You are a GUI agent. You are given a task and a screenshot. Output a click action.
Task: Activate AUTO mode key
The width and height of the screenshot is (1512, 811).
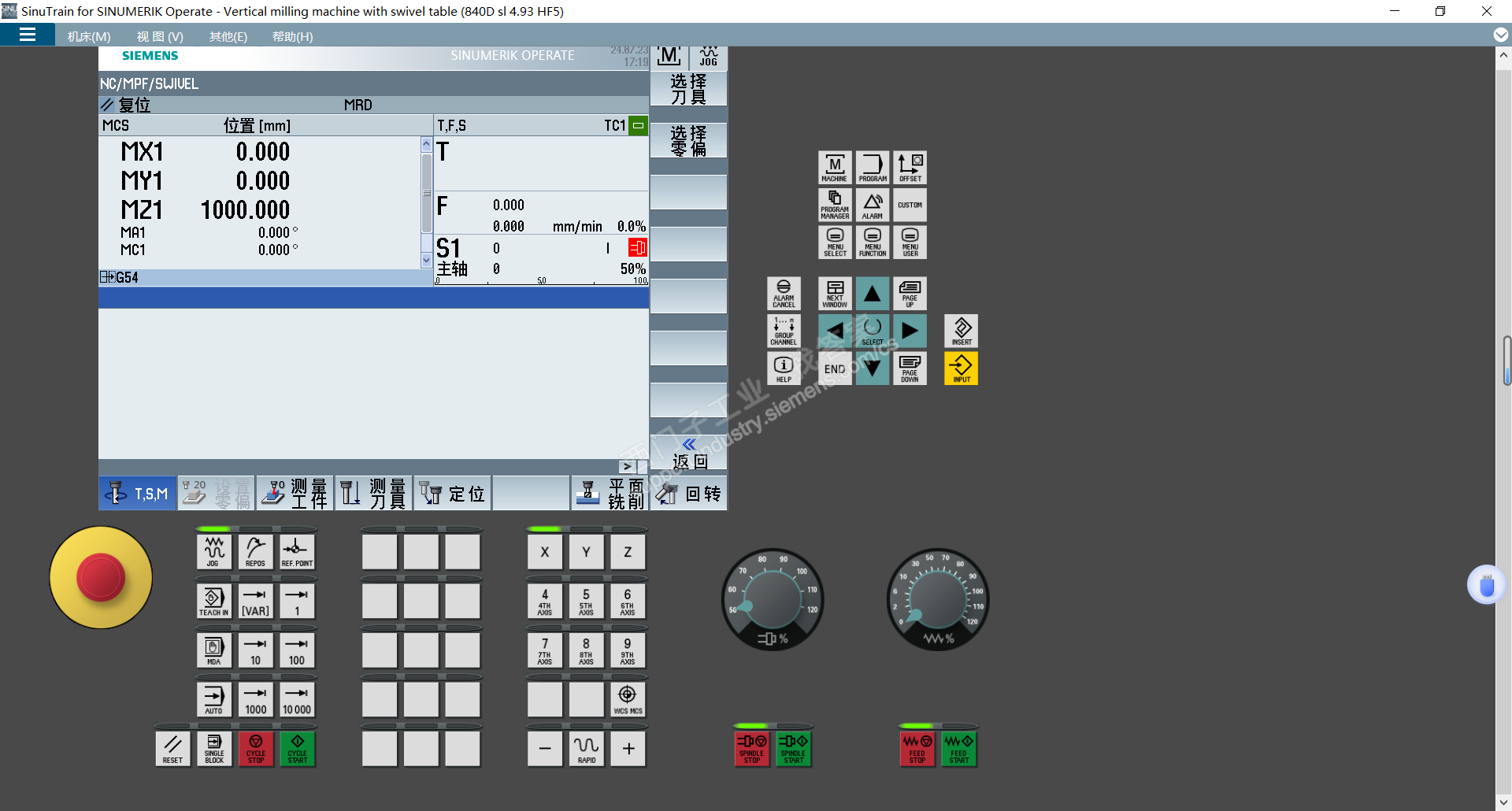[x=214, y=700]
